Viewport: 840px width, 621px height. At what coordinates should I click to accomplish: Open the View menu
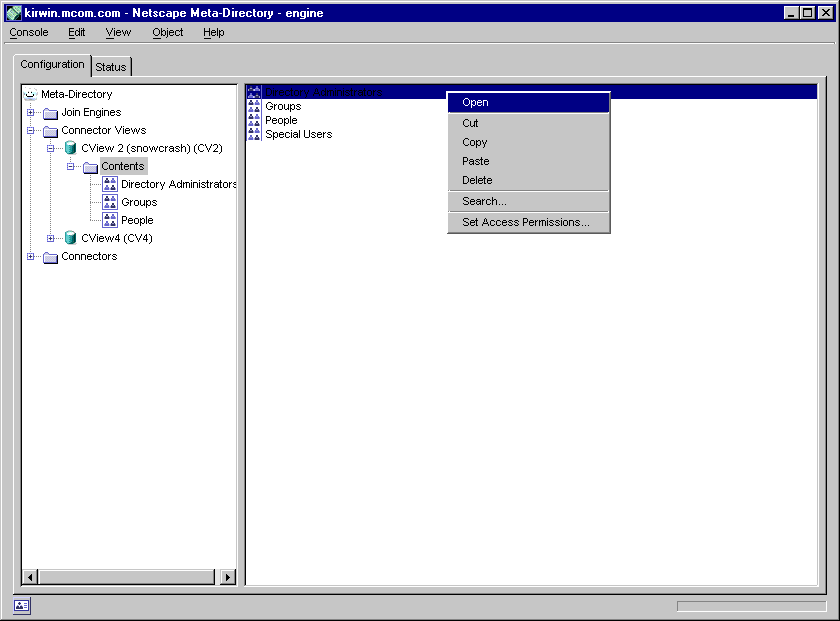pos(118,33)
